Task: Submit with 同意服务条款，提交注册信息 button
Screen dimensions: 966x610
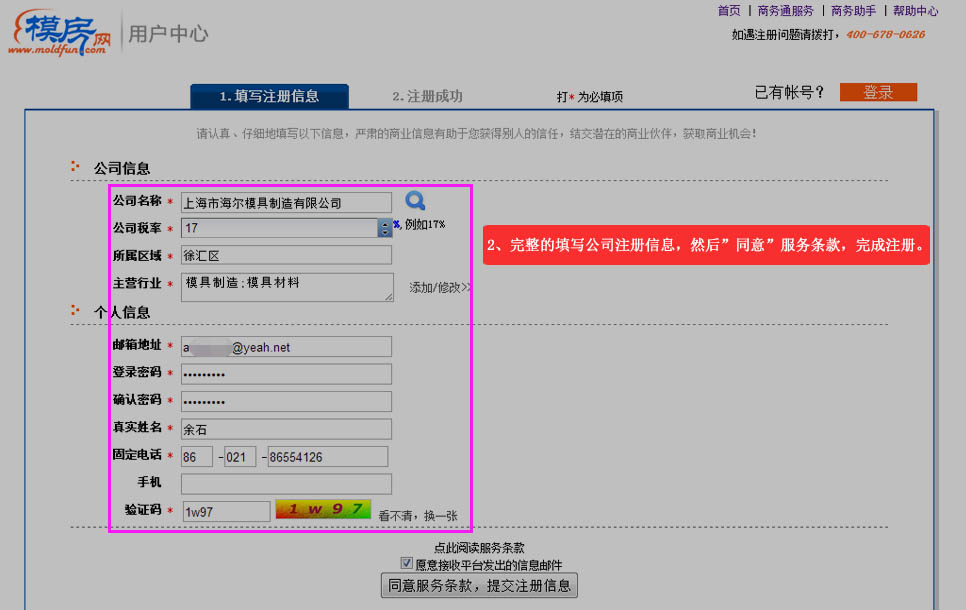Action: 479,585
